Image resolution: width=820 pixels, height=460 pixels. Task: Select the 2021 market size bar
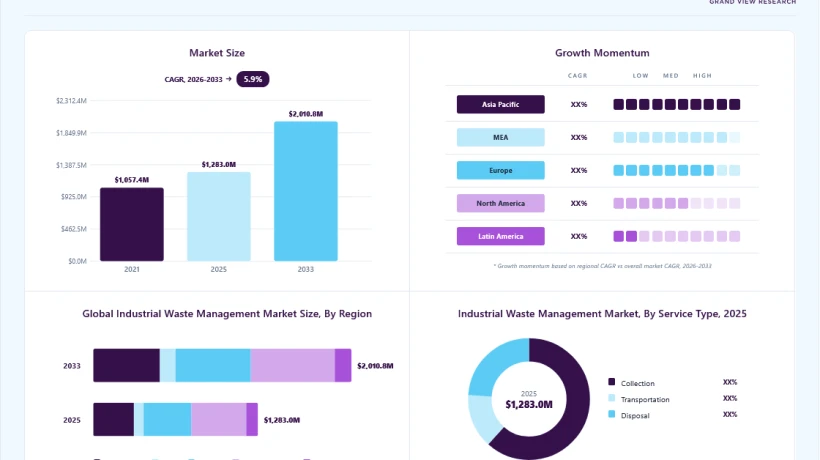[132, 224]
